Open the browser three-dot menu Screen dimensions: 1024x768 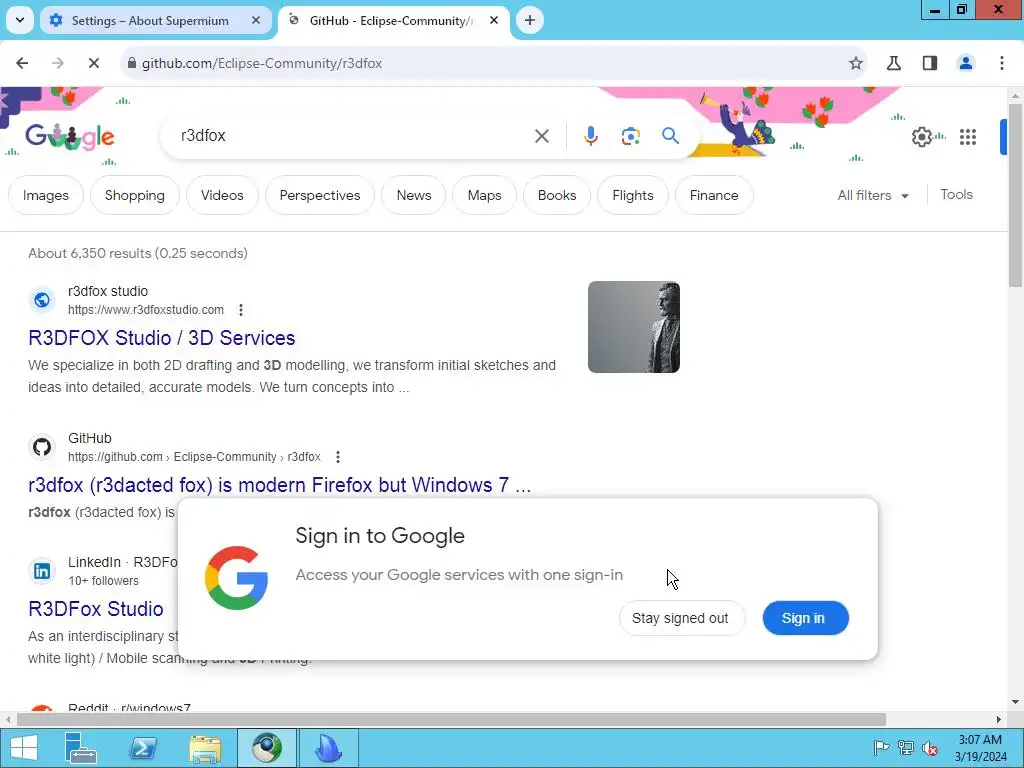(1002, 63)
